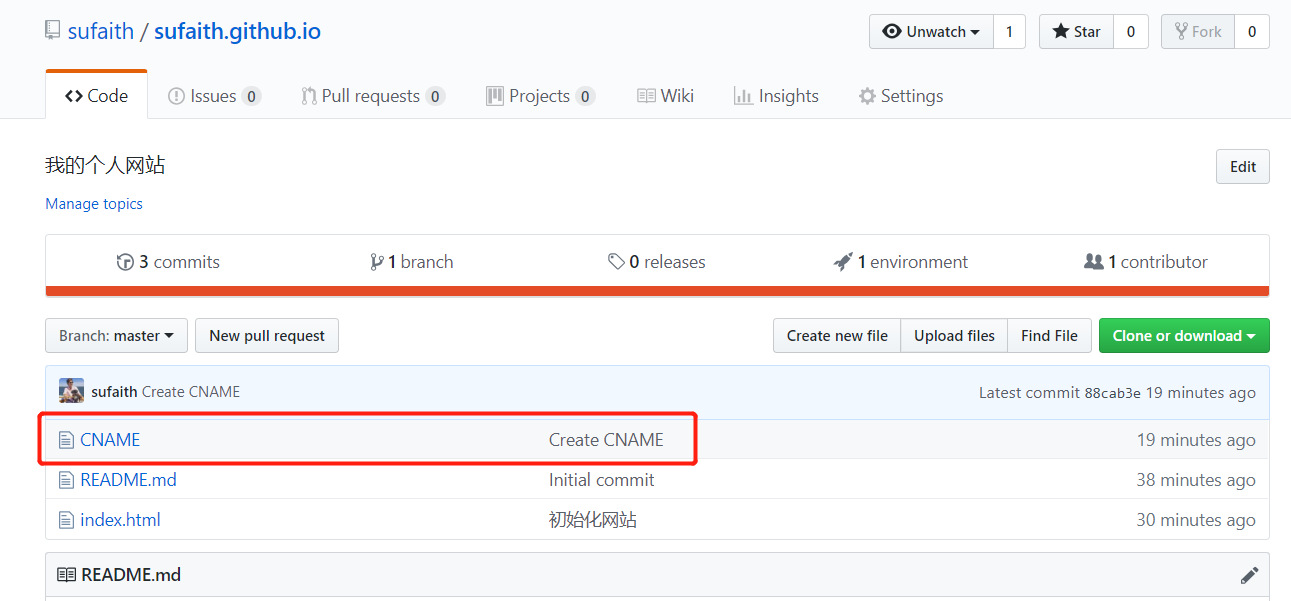The height and width of the screenshot is (601, 1291).
Task: Open the README.md file in file list
Action: click(128, 480)
